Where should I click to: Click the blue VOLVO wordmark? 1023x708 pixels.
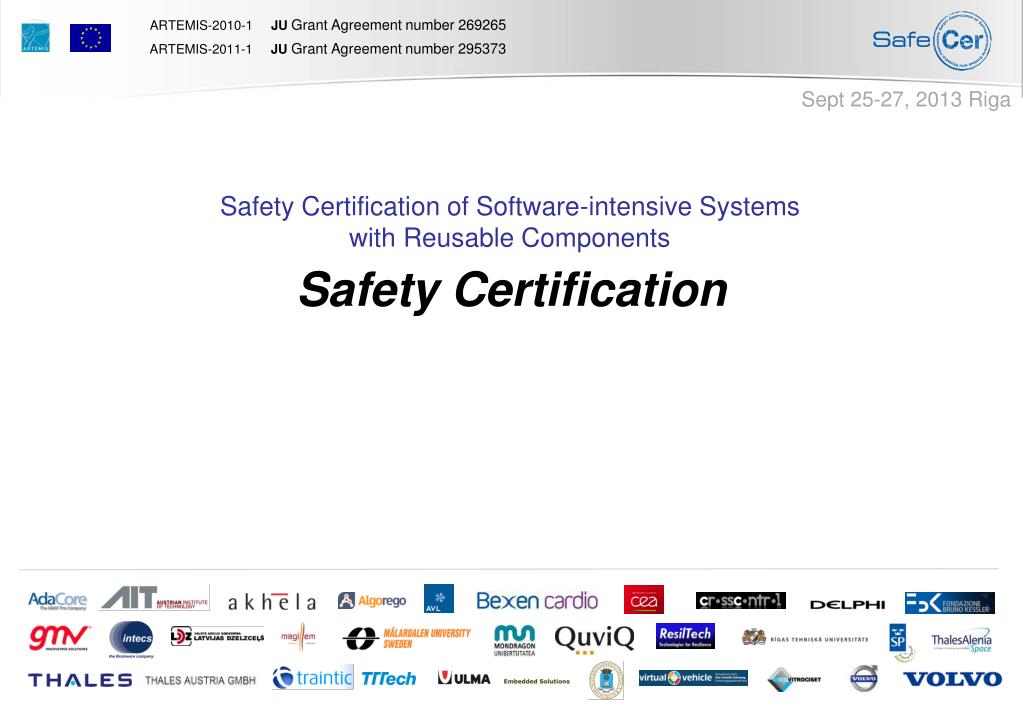coord(953,679)
